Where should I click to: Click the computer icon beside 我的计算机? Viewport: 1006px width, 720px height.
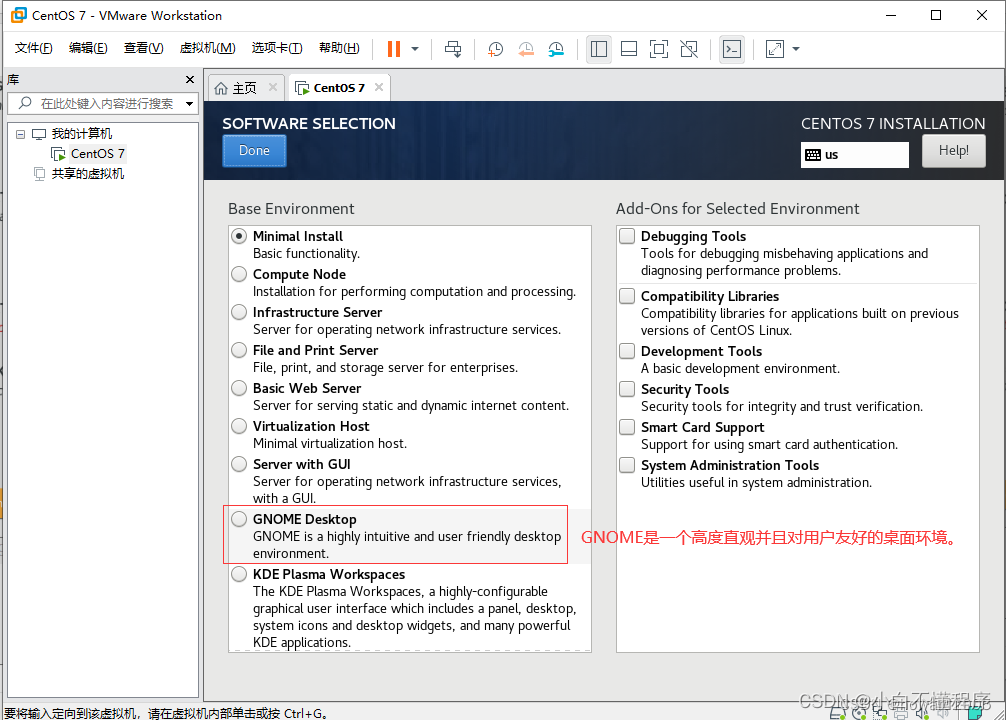[39, 134]
